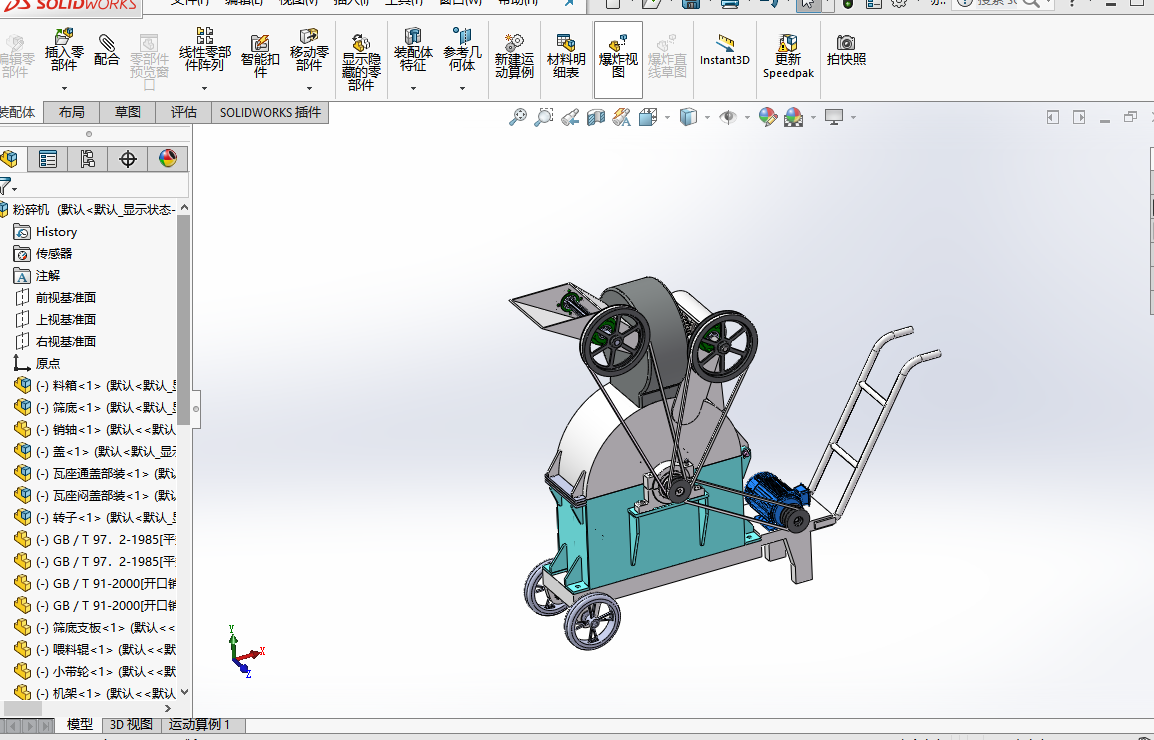Click View Settings monitor icon
Viewport: 1154px width, 740px height.
834,117
